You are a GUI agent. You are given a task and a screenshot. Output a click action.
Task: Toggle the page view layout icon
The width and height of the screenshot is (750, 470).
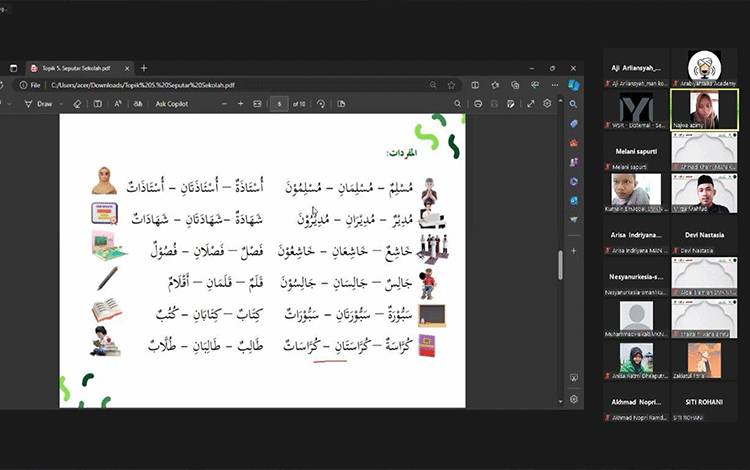[98, 104]
